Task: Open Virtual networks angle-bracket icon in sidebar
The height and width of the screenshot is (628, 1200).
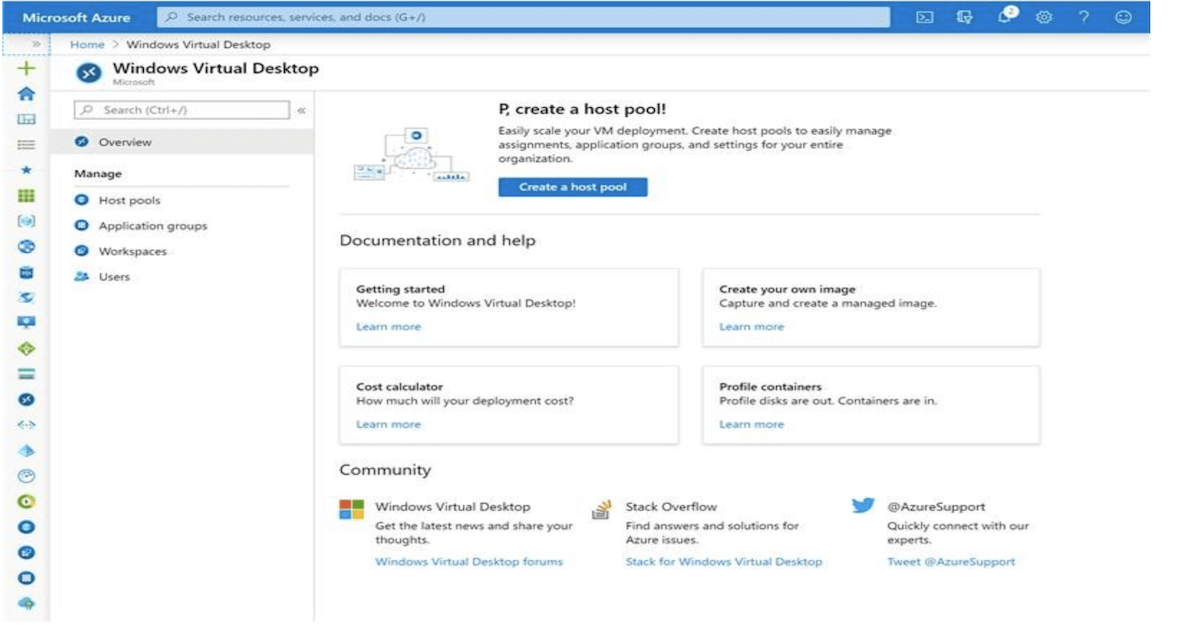Action: (27, 425)
